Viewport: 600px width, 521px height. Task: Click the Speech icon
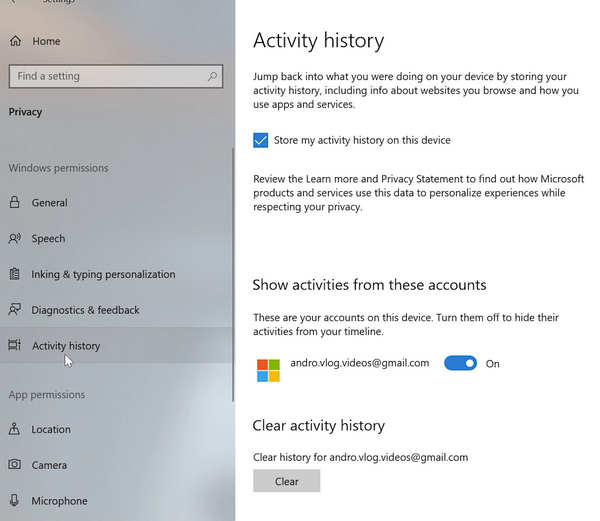pyautogui.click(x=14, y=238)
